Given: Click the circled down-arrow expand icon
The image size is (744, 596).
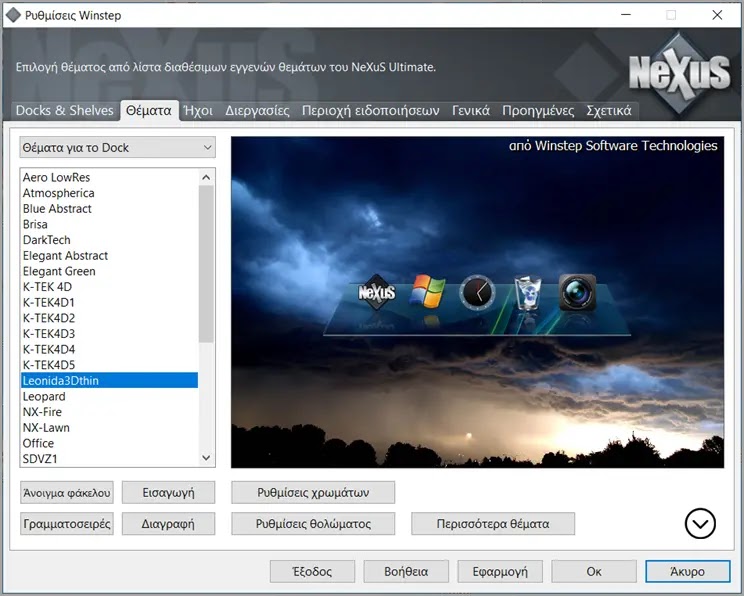Looking at the screenshot, I should click(700, 523).
